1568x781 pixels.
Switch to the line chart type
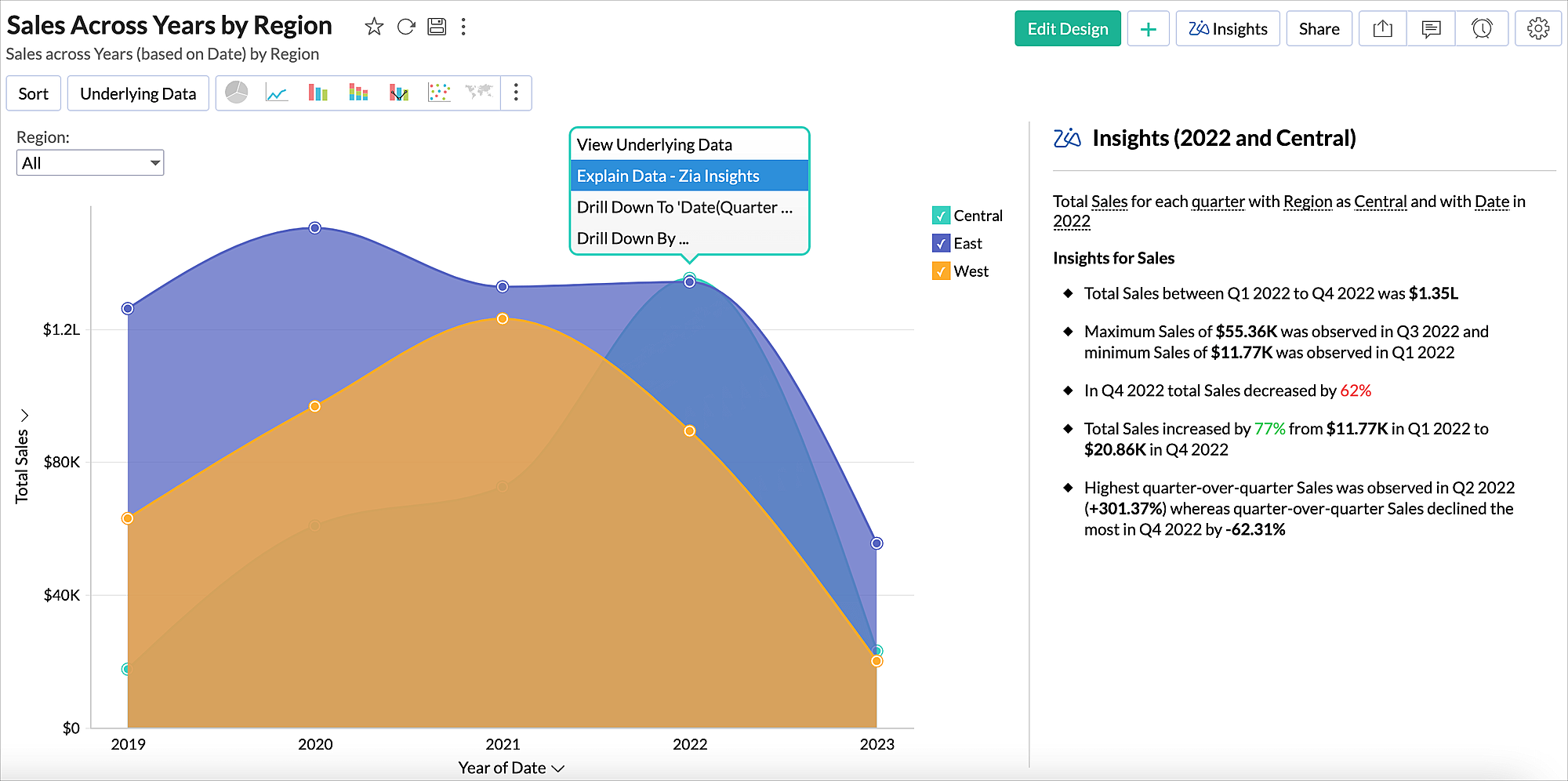(277, 93)
